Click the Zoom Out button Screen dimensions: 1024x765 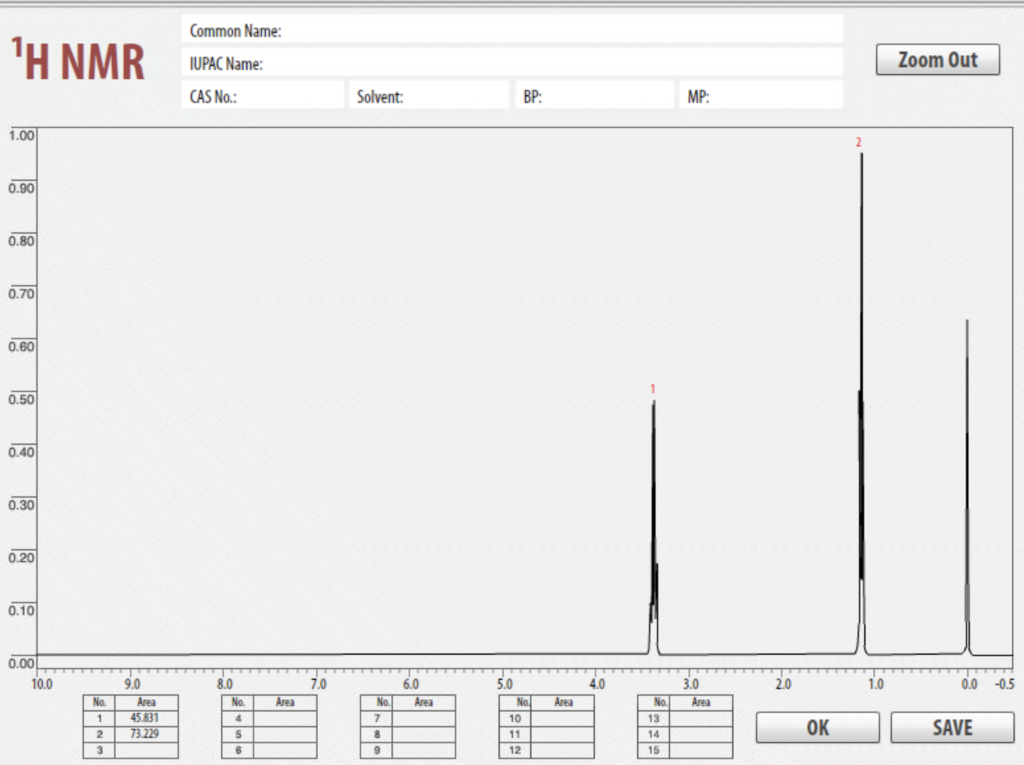937,59
